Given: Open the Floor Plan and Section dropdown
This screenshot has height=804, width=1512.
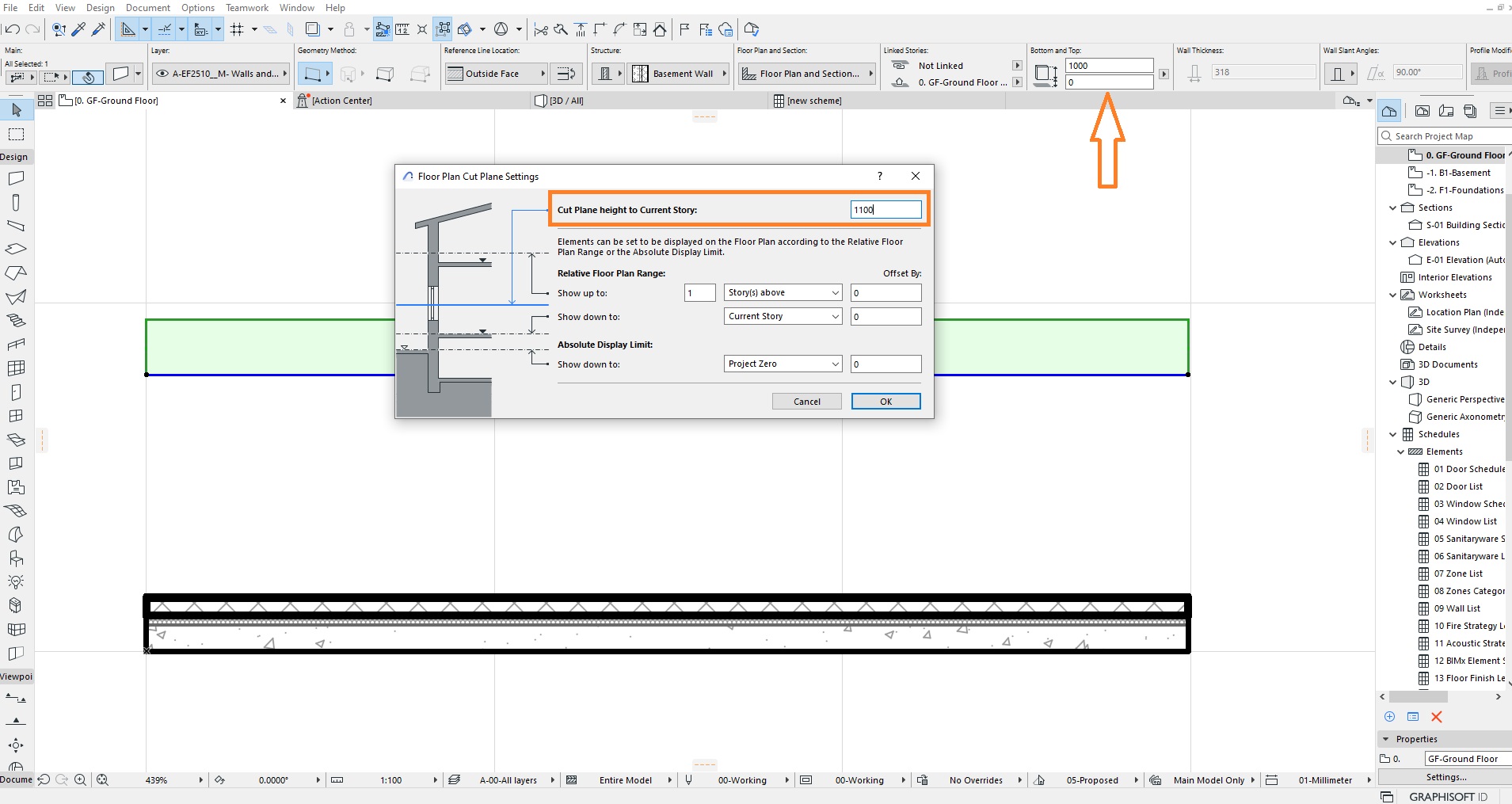Looking at the screenshot, I should click(806, 74).
